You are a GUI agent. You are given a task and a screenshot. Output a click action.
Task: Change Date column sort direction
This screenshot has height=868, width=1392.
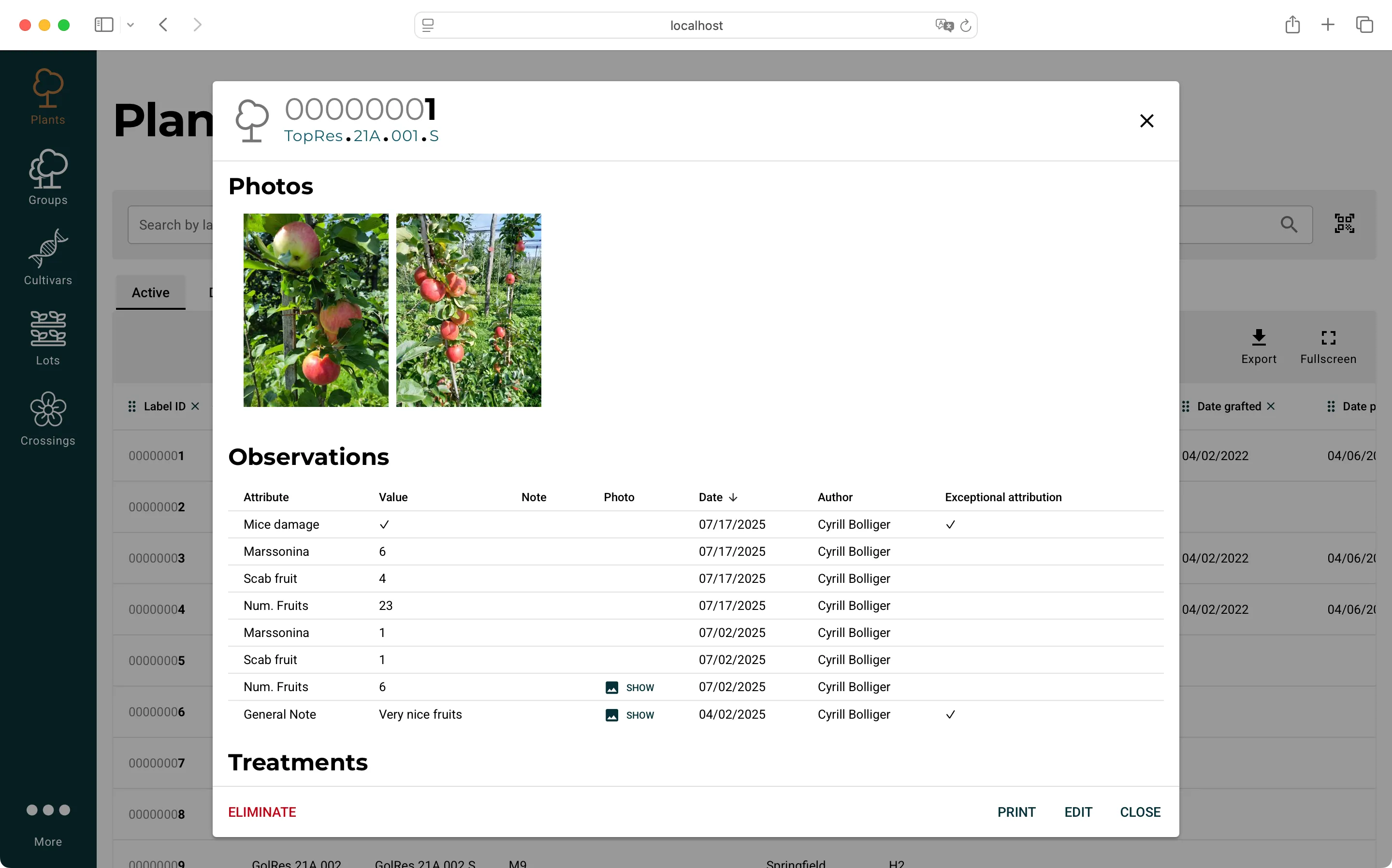pos(734,497)
